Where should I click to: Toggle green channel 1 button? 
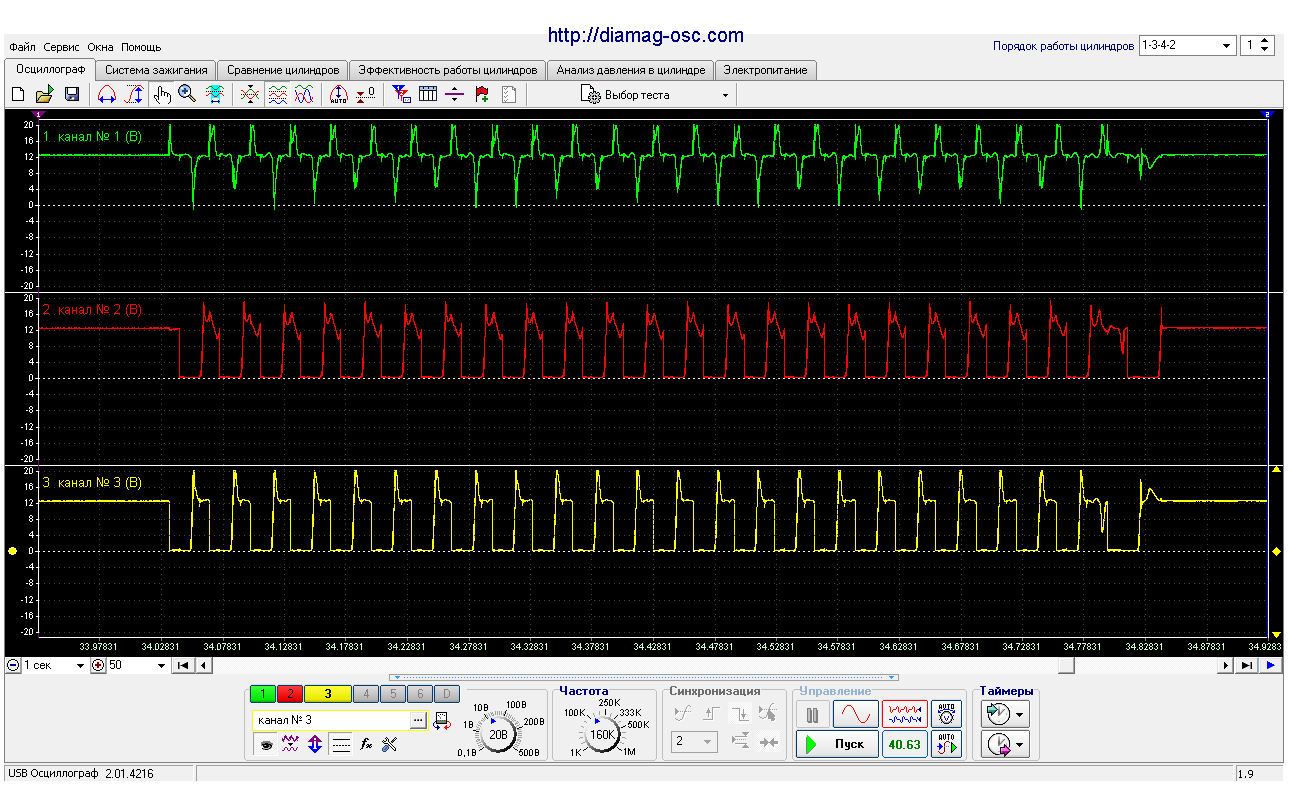[x=263, y=694]
